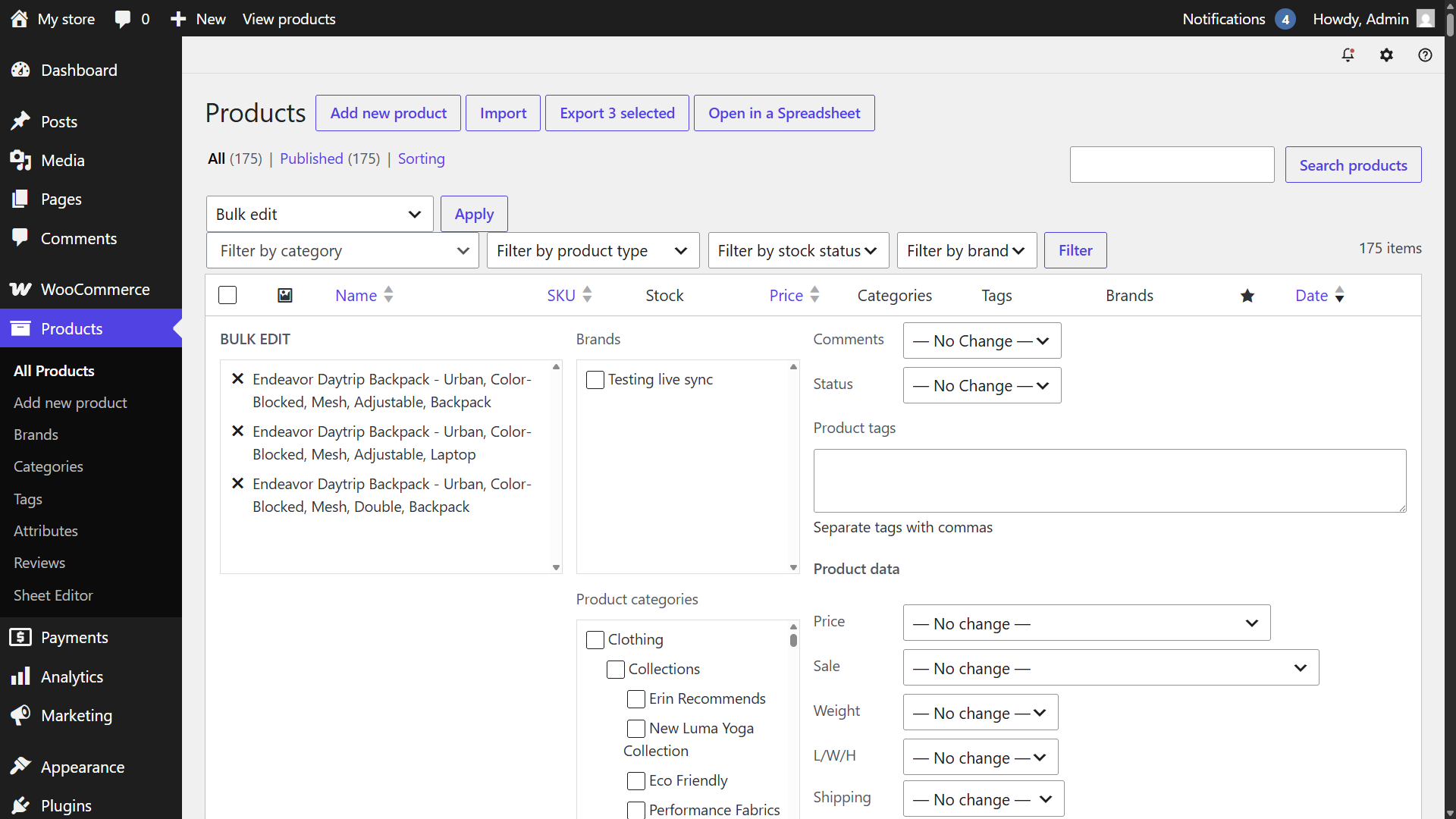Open the Reviews submenu item

[39, 563]
